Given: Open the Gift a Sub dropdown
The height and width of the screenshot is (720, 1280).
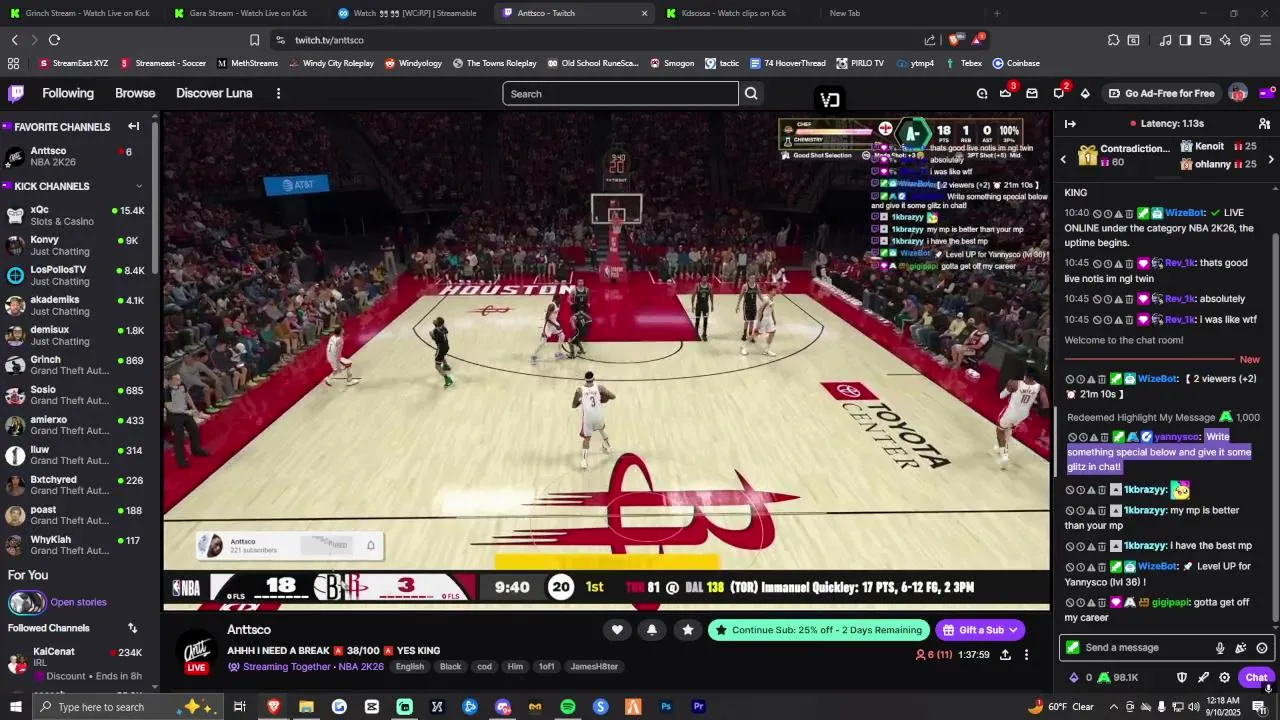Looking at the screenshot, I should click(x=980, y=630).
